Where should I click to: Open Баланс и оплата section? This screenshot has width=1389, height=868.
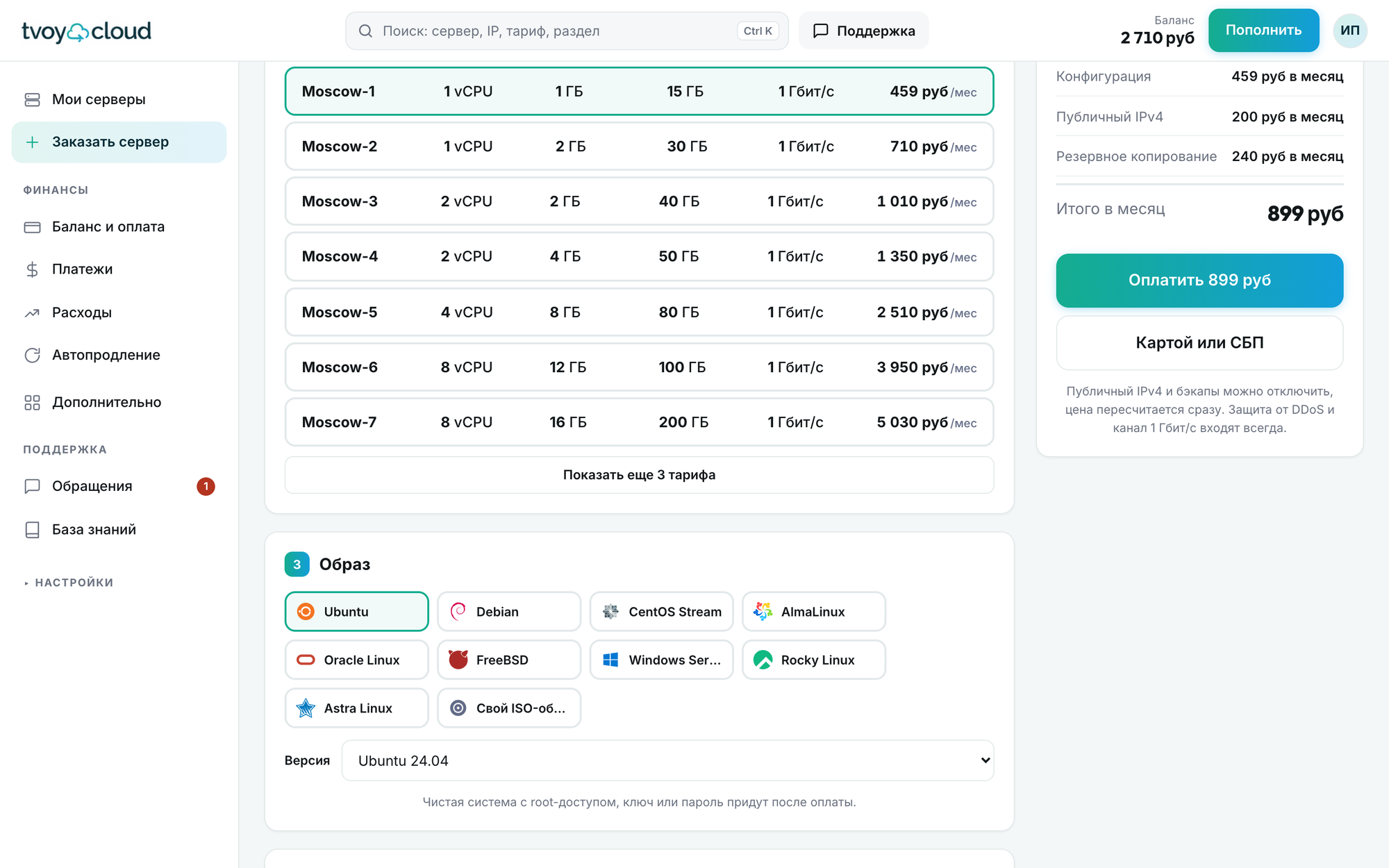(119, 227)
